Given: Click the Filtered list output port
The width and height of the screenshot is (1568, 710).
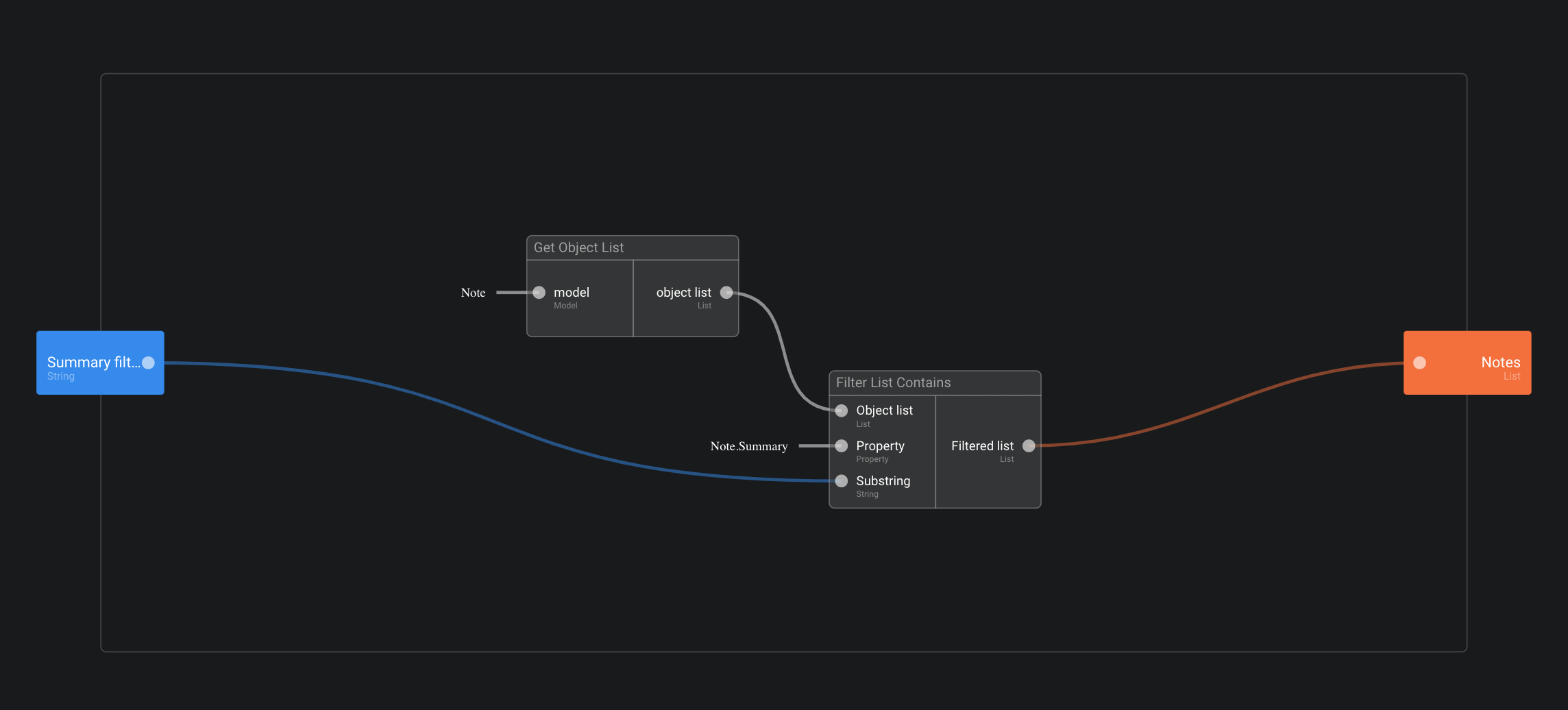Looking at the screenshot, I should point(1029,446).
